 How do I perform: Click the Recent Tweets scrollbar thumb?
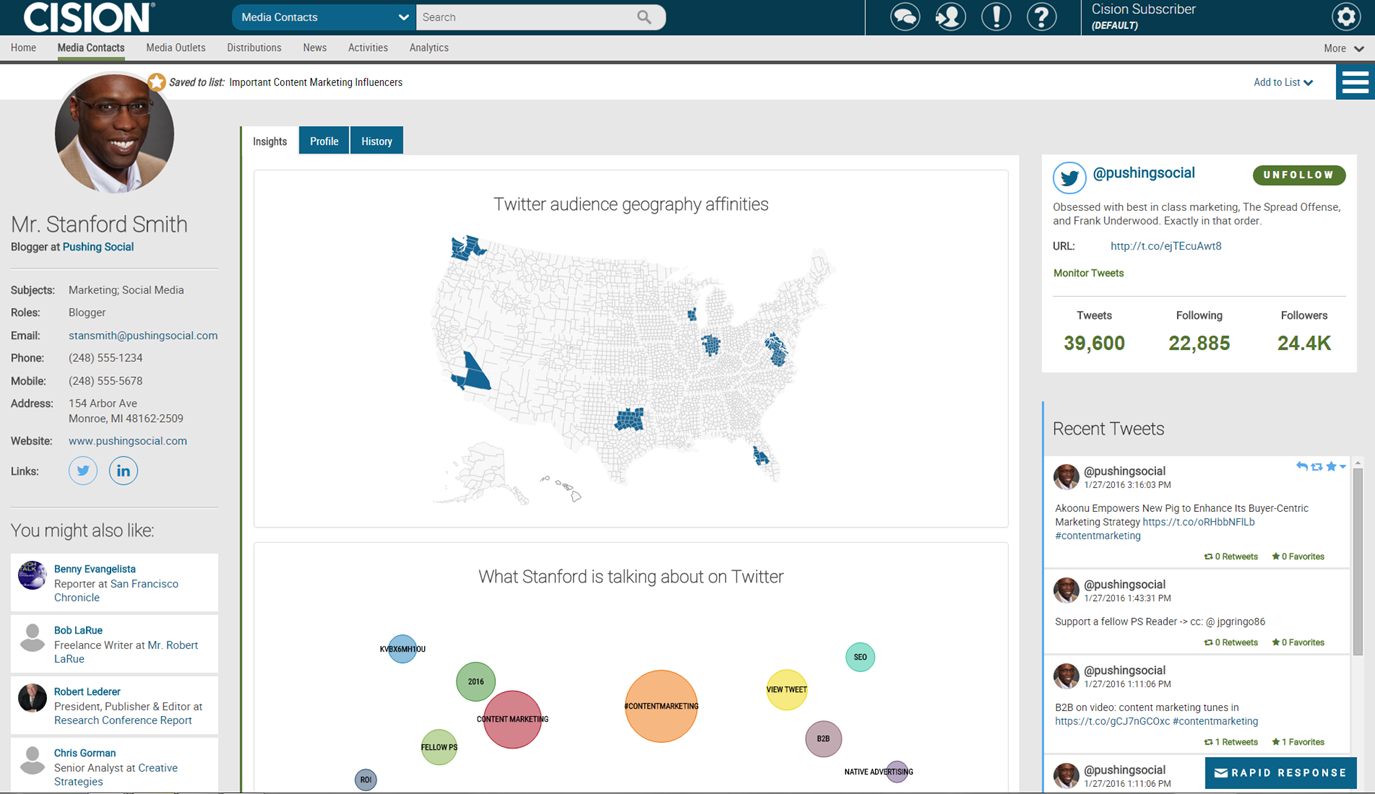1357,560
